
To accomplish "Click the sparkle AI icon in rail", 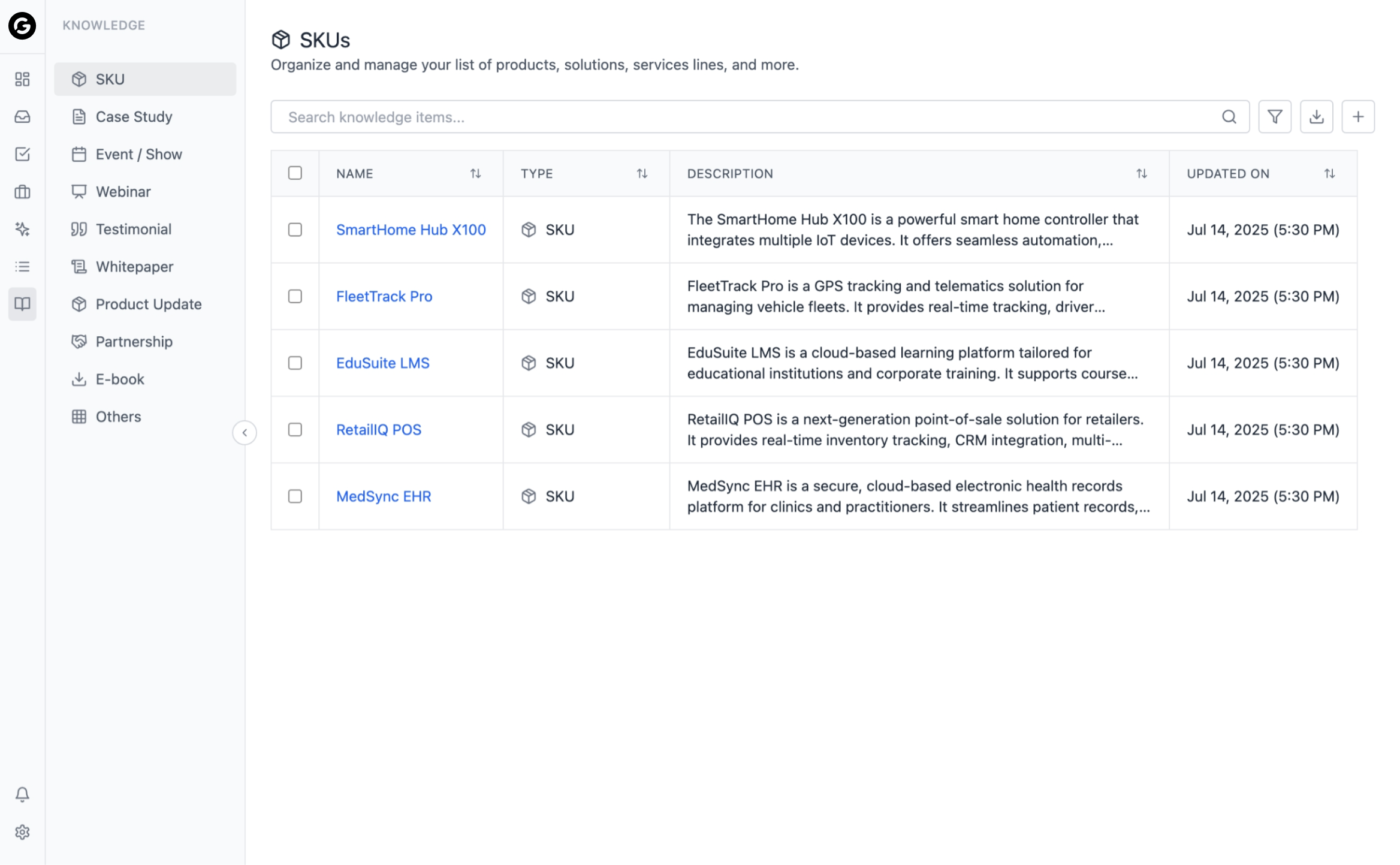I will pyautogui.click(x=22, y=229).
